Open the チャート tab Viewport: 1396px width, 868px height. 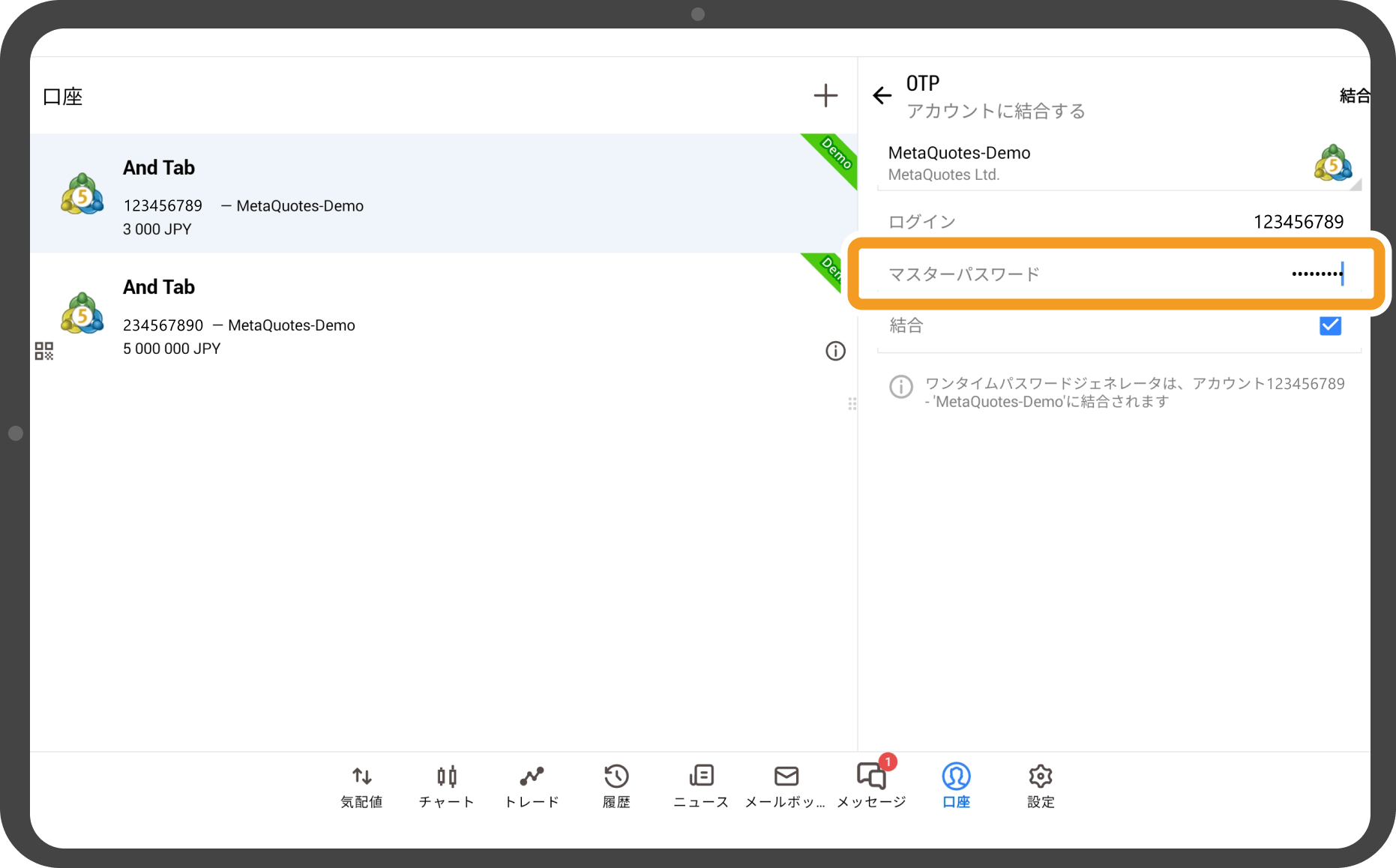click(447, 786)
